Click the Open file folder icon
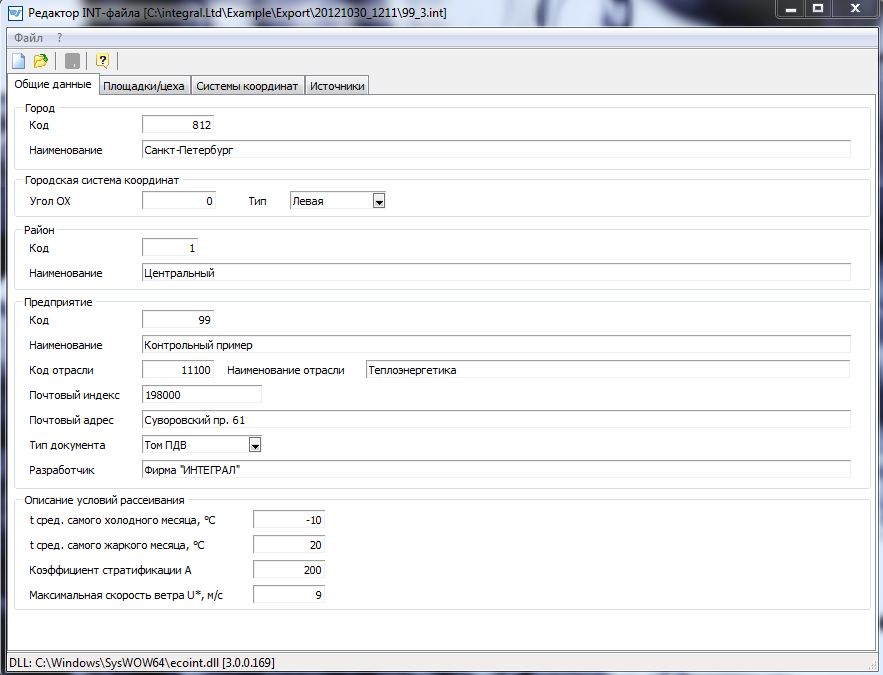The height and width of the screenshot is (675, 883). 41,61
